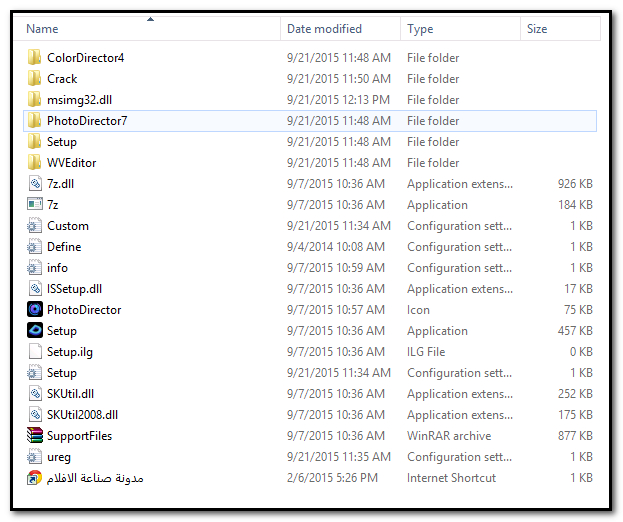Click the 926 KB size cell
This screenshot has width=623, height=522.
[x=575, y=184]
